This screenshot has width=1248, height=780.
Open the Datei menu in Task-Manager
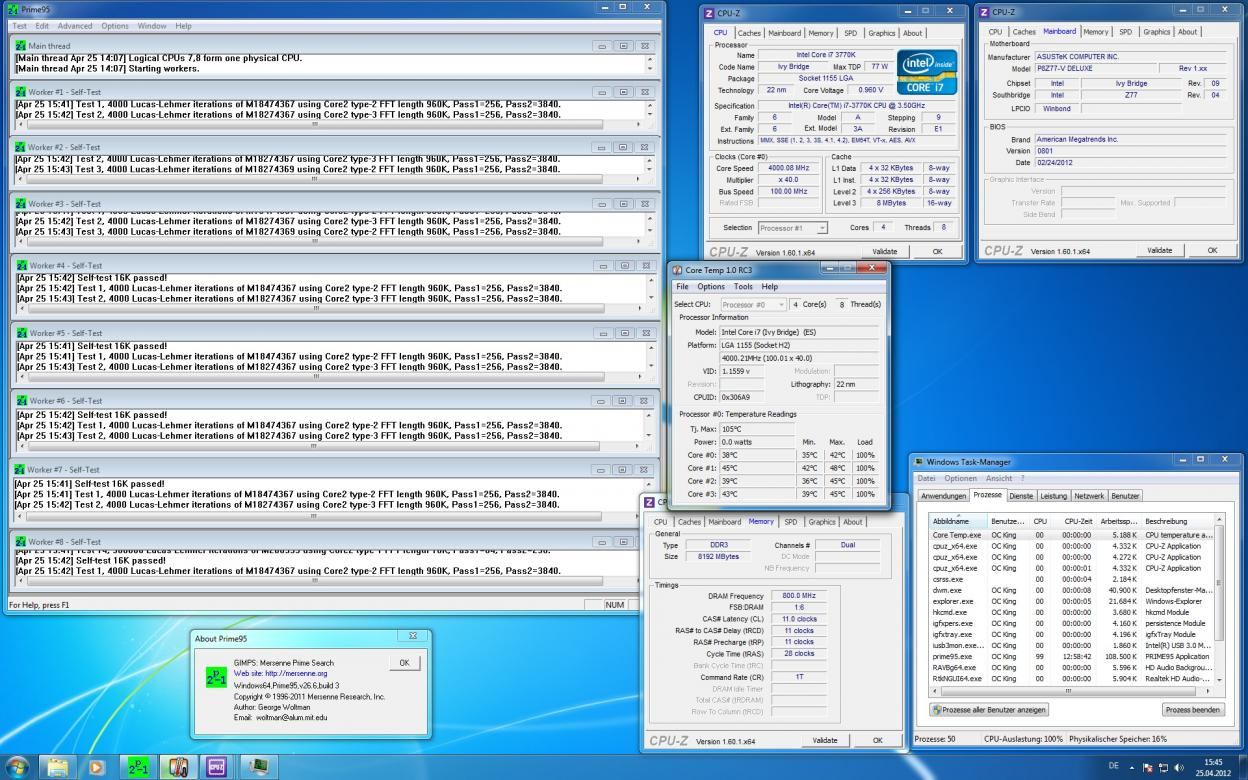(x=928, y=478)
